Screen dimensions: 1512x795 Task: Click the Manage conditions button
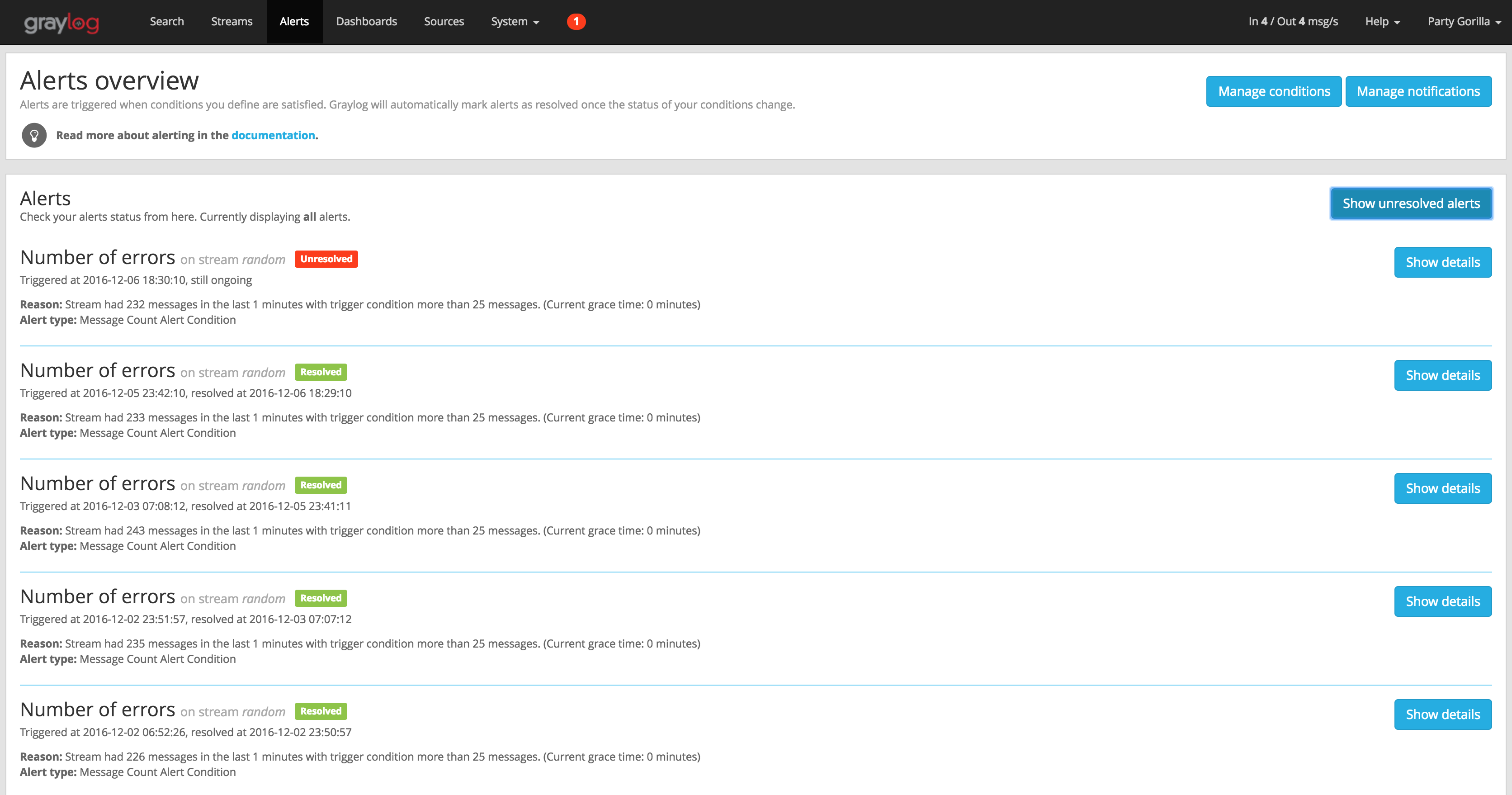[x=1274, y=91]
